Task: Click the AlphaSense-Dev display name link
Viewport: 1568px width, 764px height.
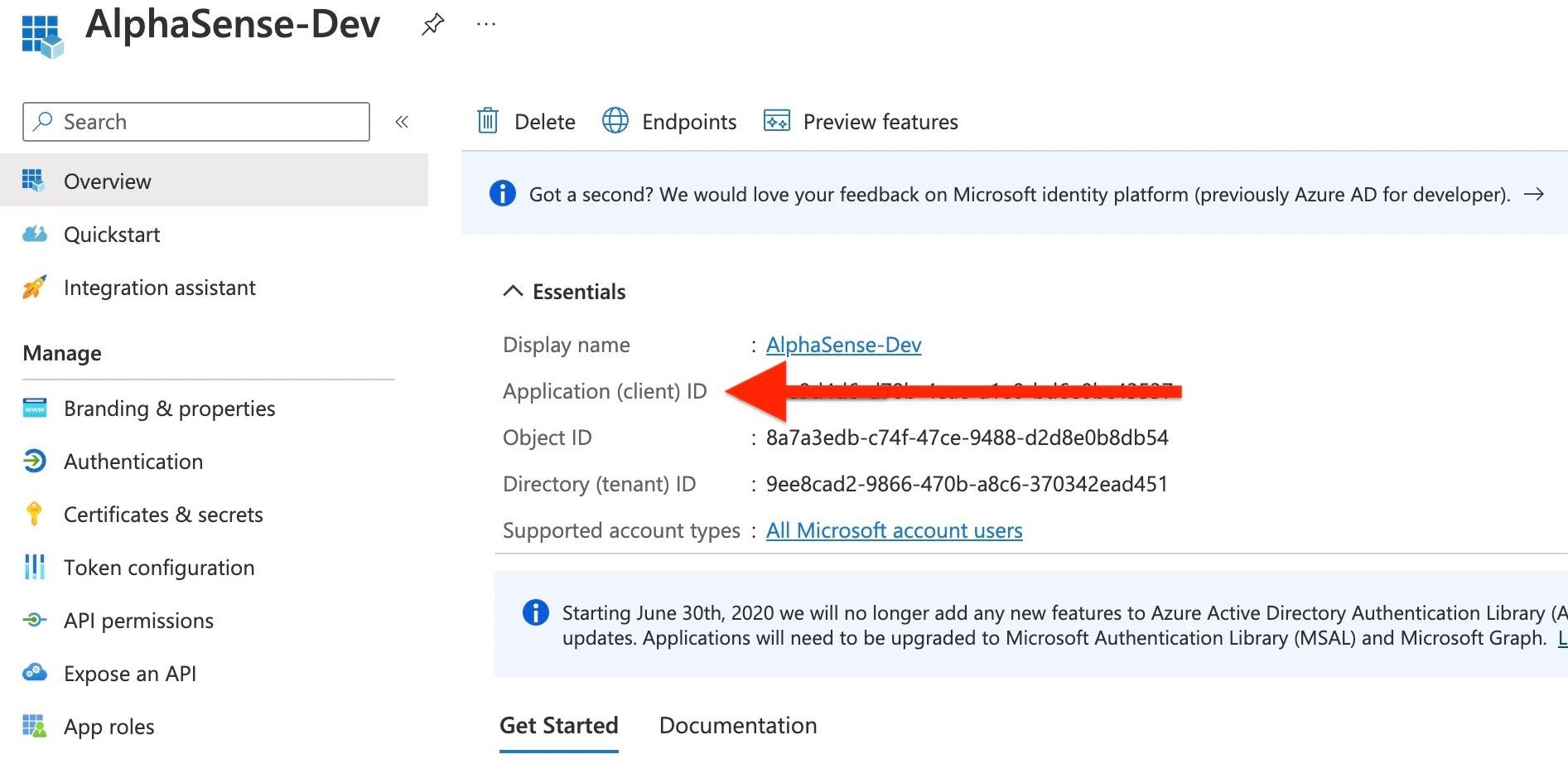Action: click(x=843, y=345)
